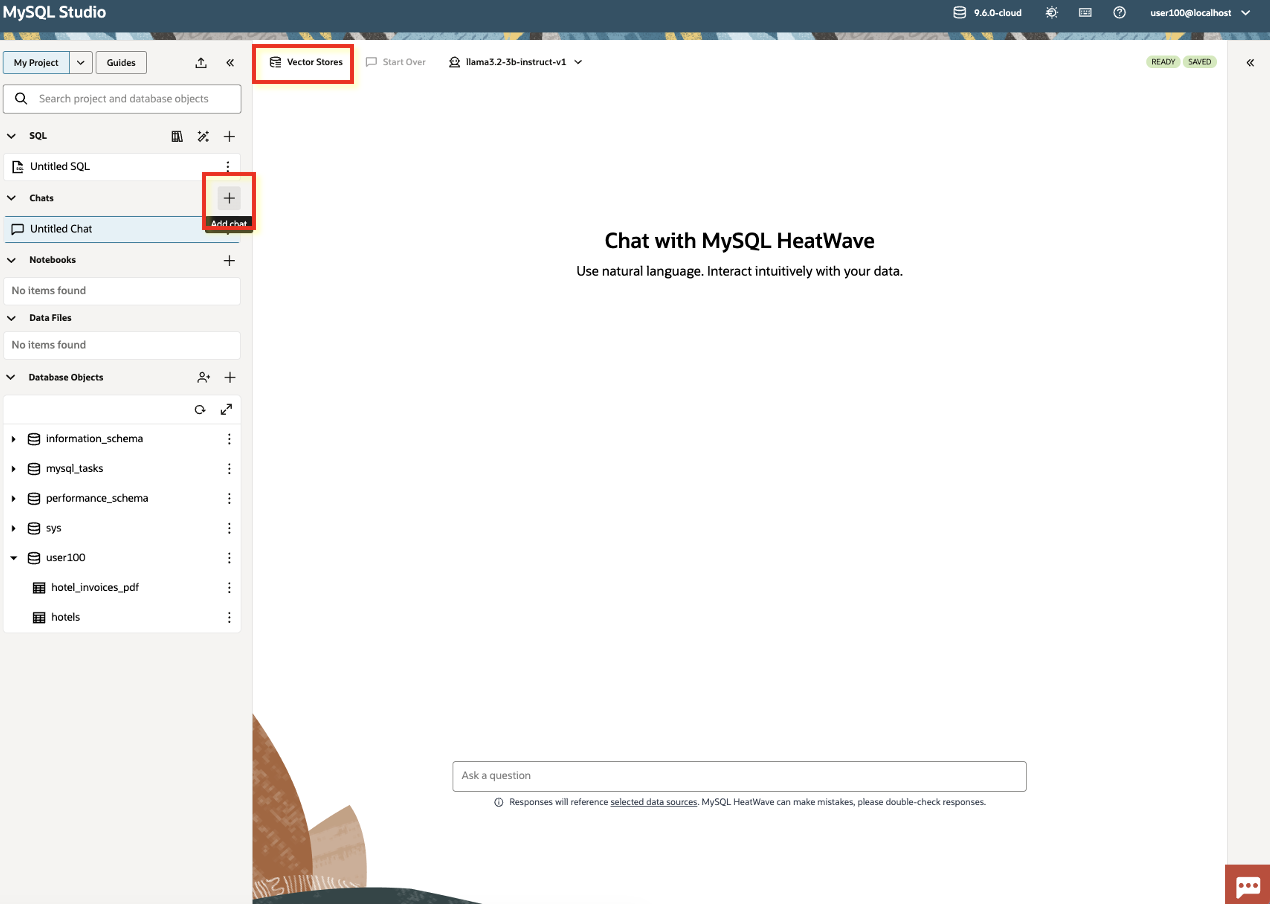
Task: Click No items found under Data Files
Action: [49, 345]
